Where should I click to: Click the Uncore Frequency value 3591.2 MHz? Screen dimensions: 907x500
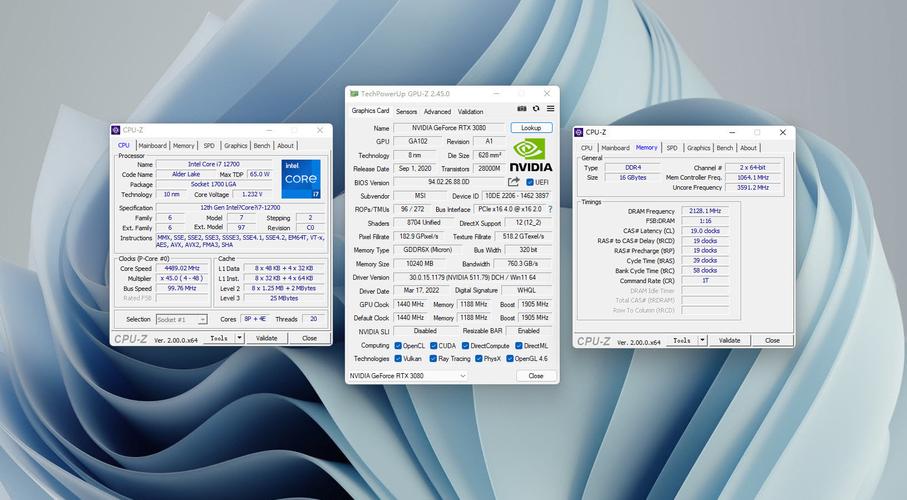(x=753, y=188)
